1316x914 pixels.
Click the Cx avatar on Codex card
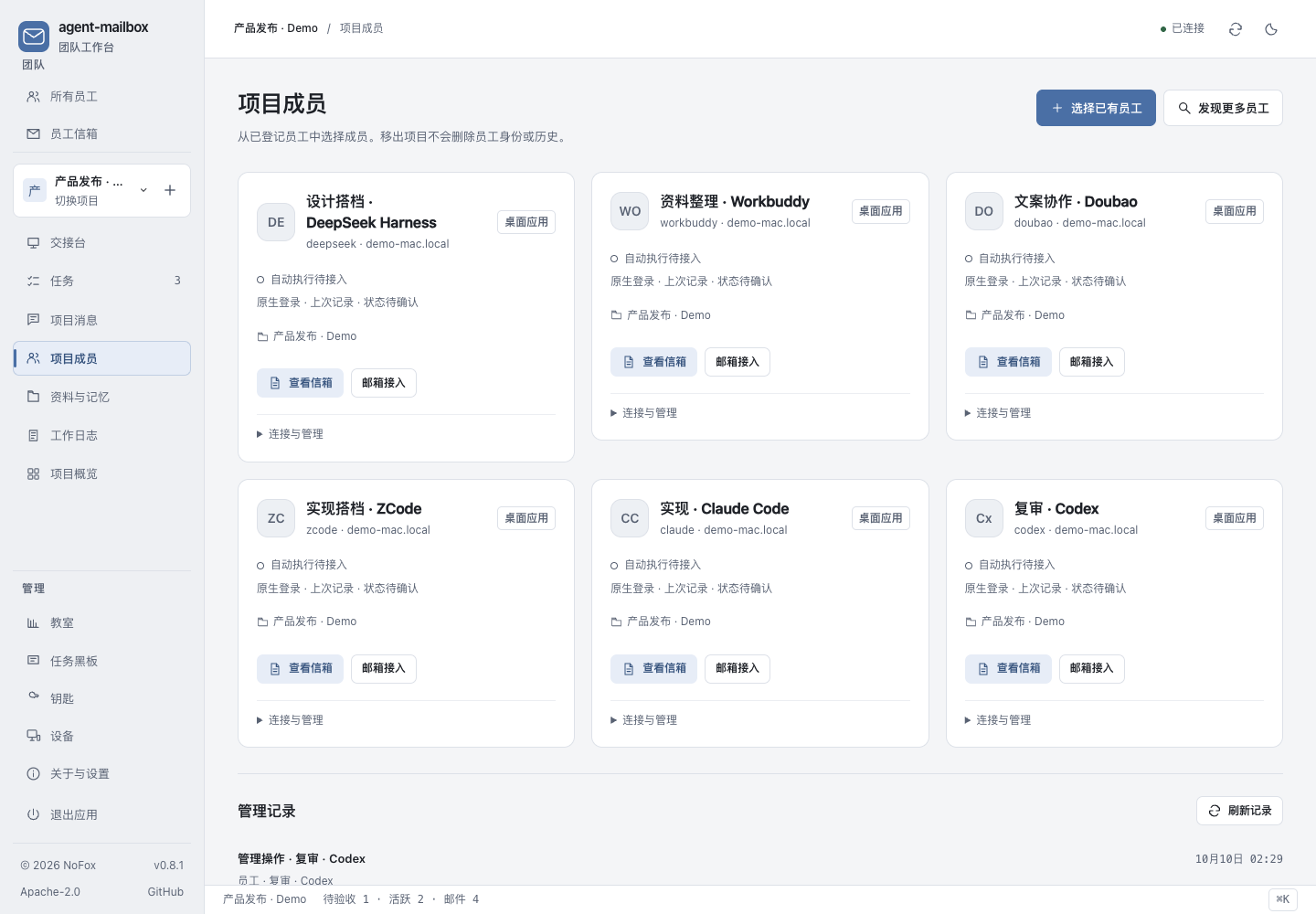984,518
